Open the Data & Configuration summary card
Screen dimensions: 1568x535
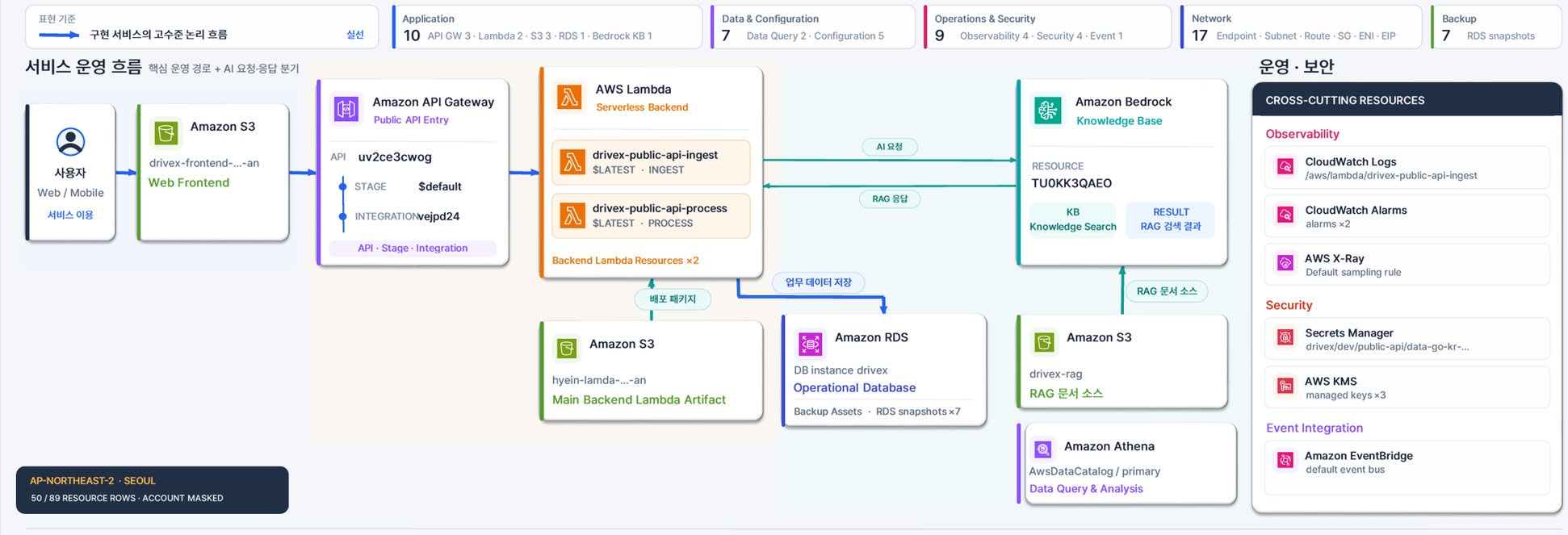pos(813,27)
